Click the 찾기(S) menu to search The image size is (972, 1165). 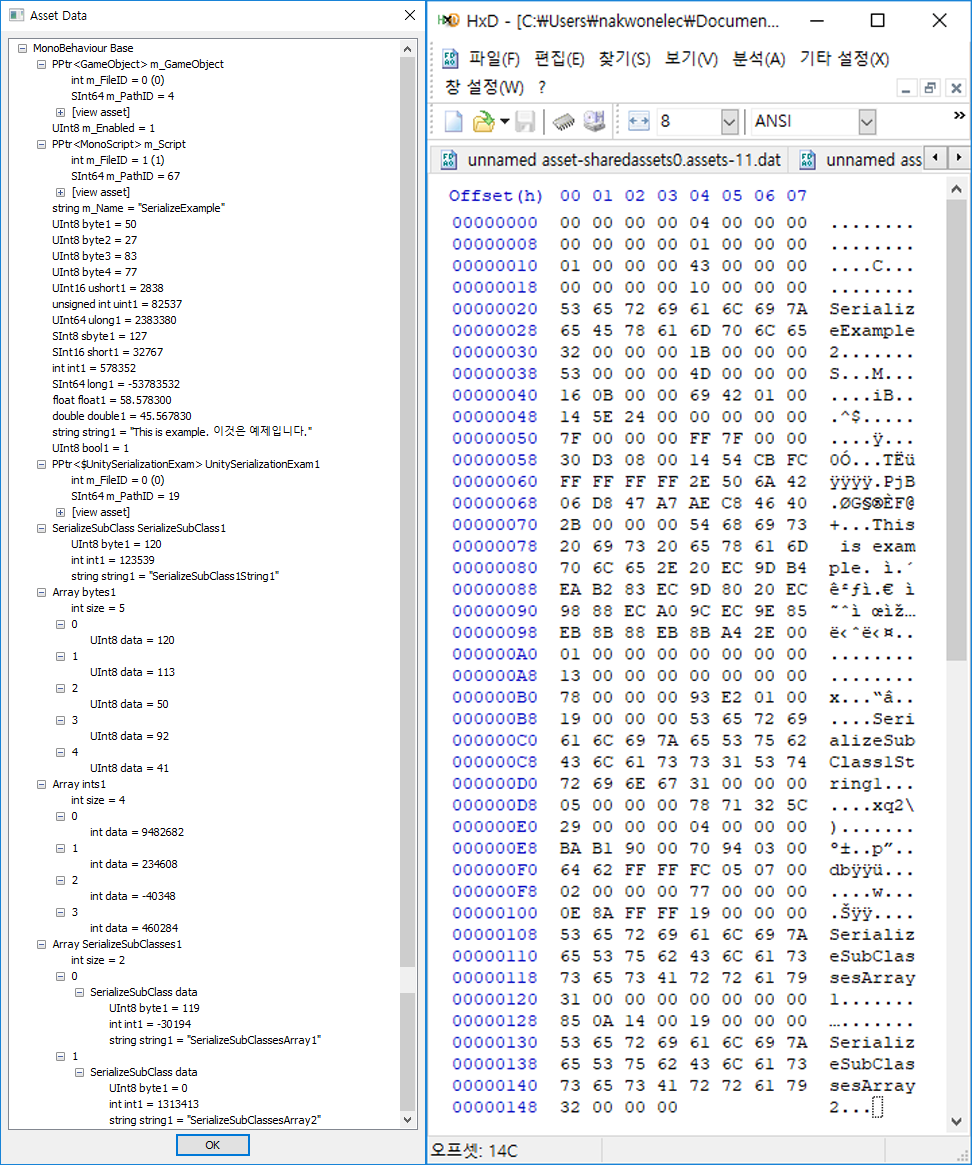click(624, 59)
